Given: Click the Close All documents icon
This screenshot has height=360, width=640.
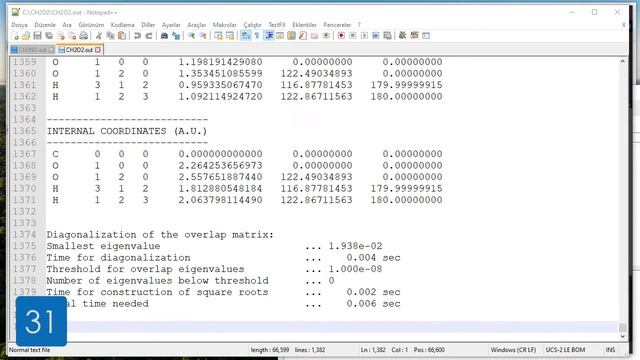Looking at the screenshot, I should [72, 36].
